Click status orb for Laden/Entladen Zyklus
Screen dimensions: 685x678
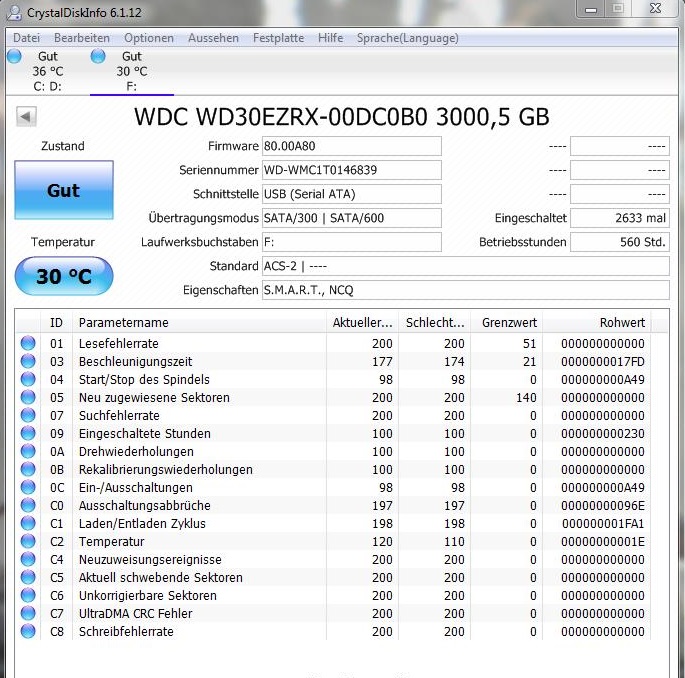coord(28,523)
